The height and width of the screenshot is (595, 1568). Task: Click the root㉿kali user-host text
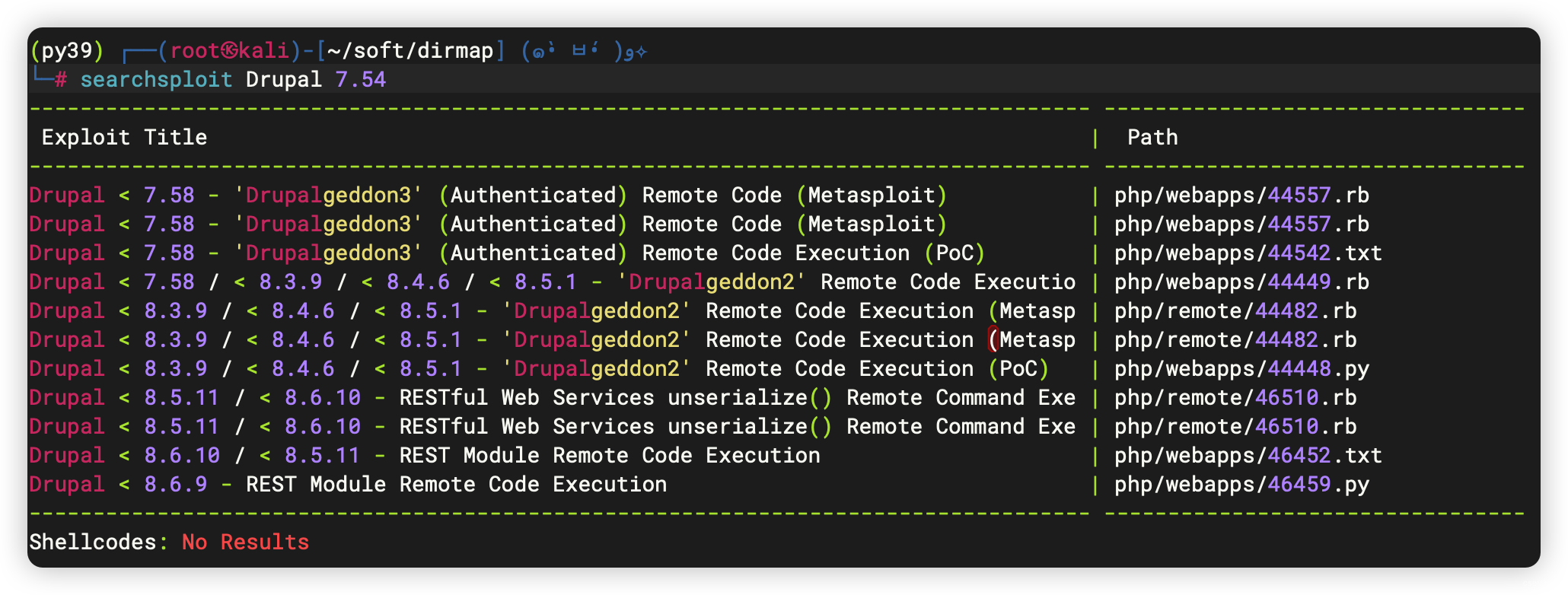pyautogui.click(x=229, y=51)
